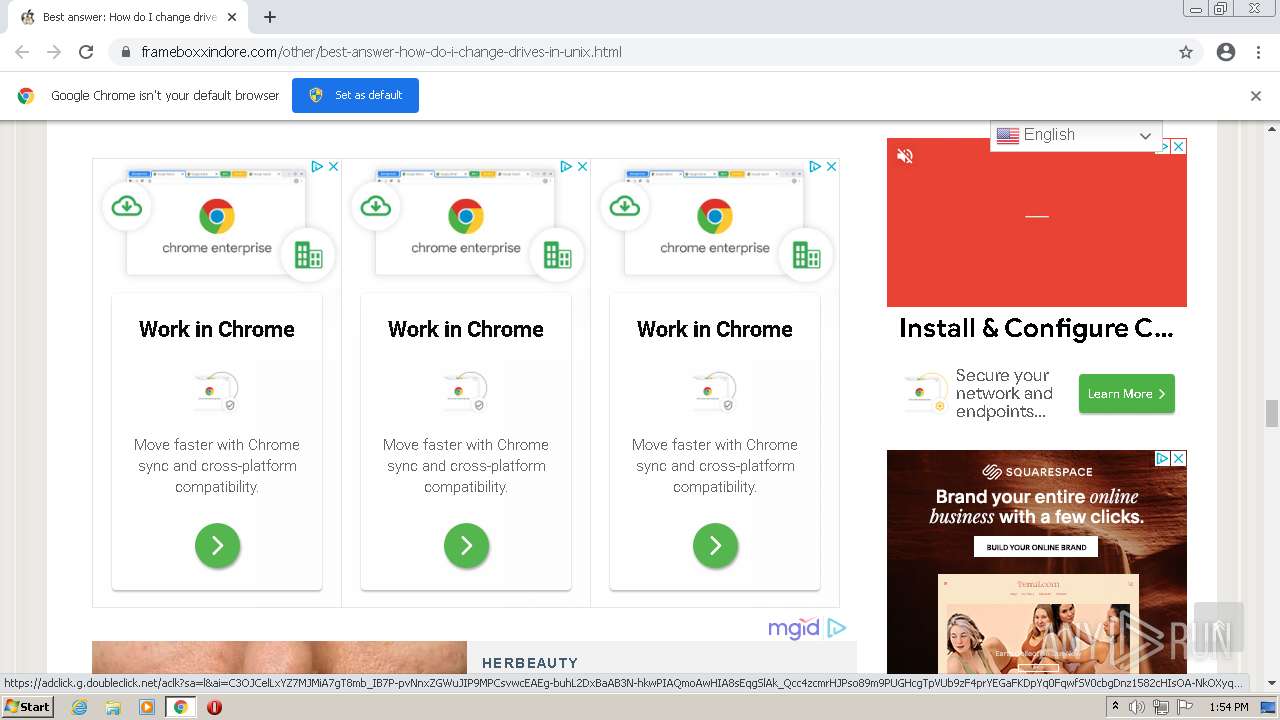Open AdChoices on first Work in Chrome ad
This screenshot has height=720, width=1280.
(x=317, y=166)
